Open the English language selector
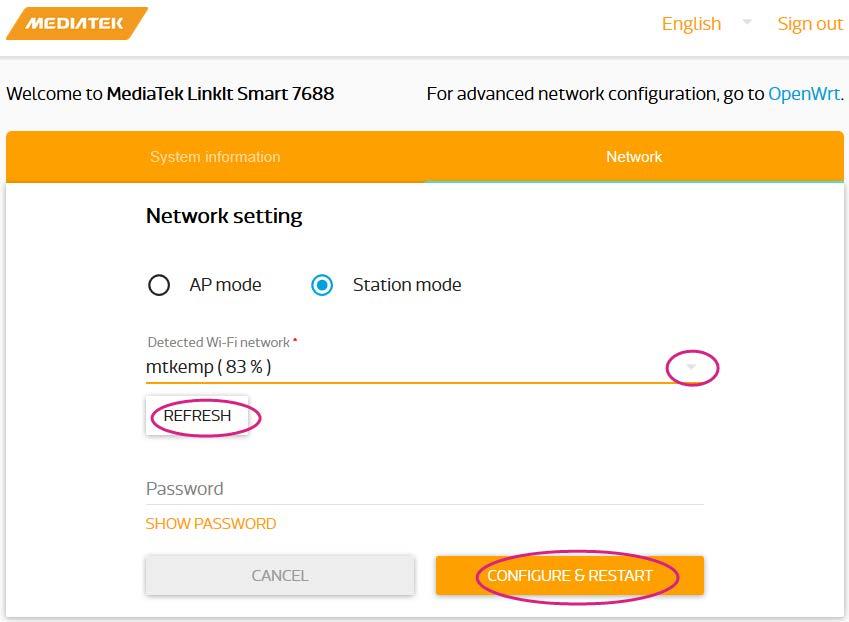 691,24
